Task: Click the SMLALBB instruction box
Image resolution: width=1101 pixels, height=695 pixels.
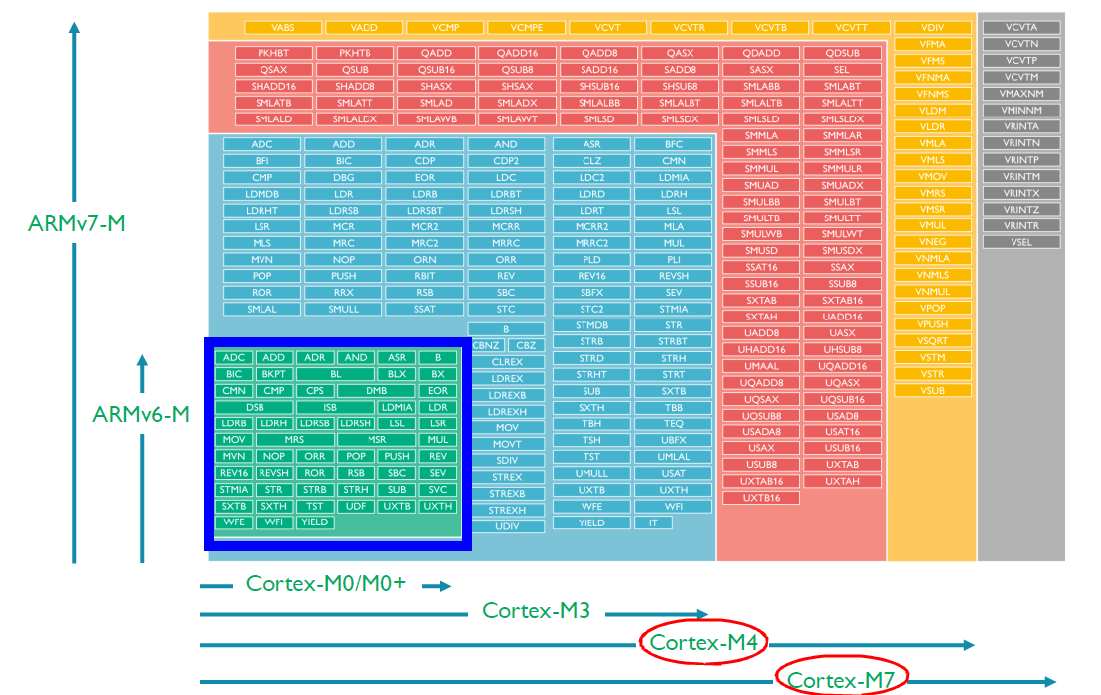Action: tap(599, 102)
